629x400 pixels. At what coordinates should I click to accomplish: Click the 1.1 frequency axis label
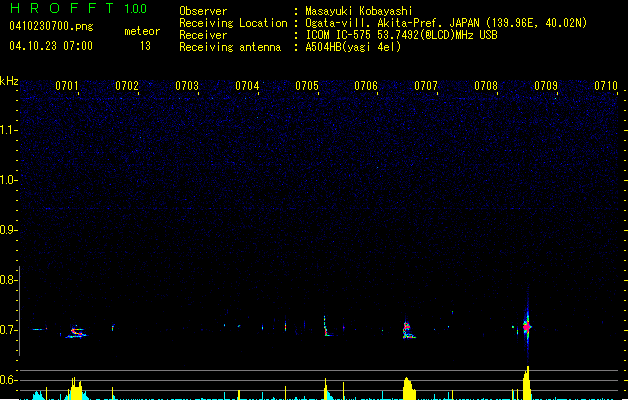[x=7, y=130]
